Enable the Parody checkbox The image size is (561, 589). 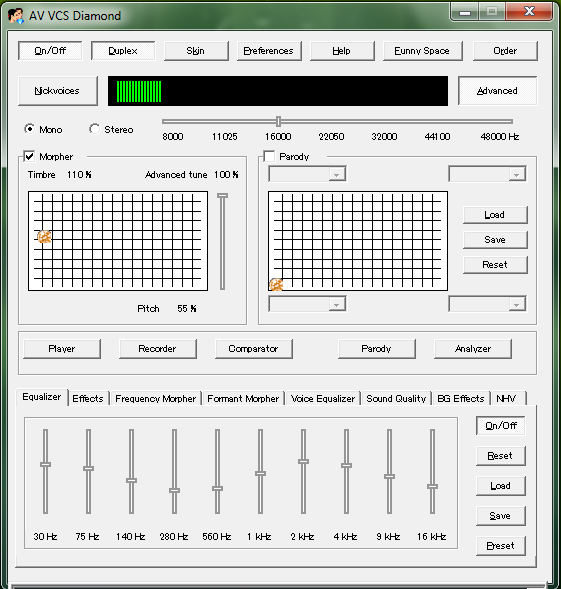pos(269,156)
